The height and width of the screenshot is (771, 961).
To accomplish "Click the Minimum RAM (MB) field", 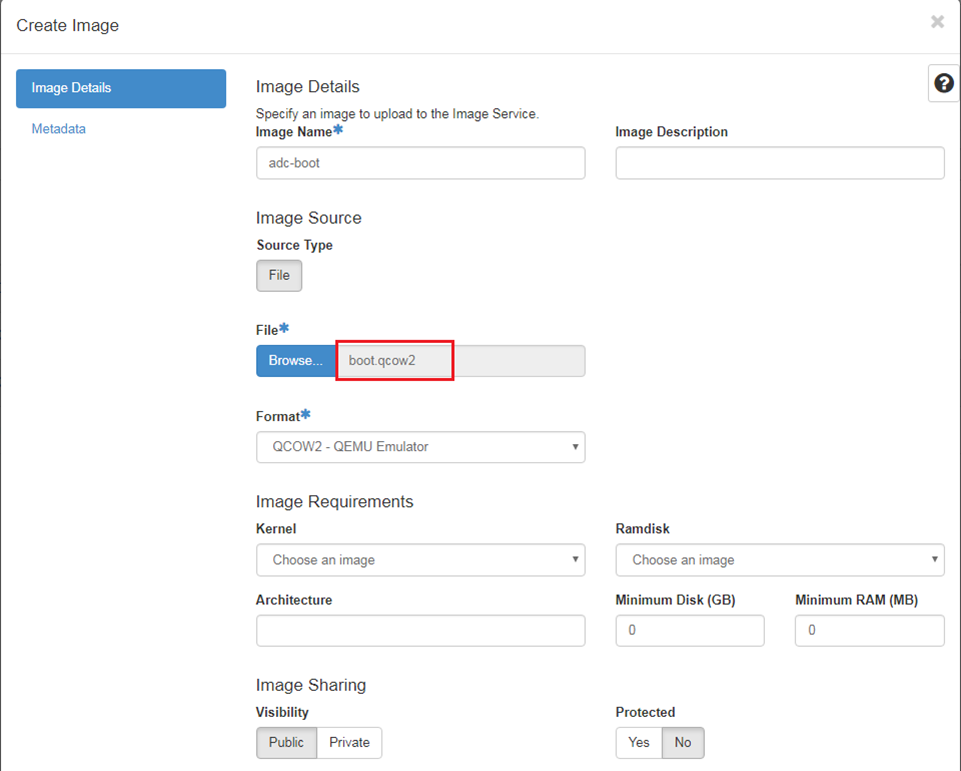I will click(869, 631).
